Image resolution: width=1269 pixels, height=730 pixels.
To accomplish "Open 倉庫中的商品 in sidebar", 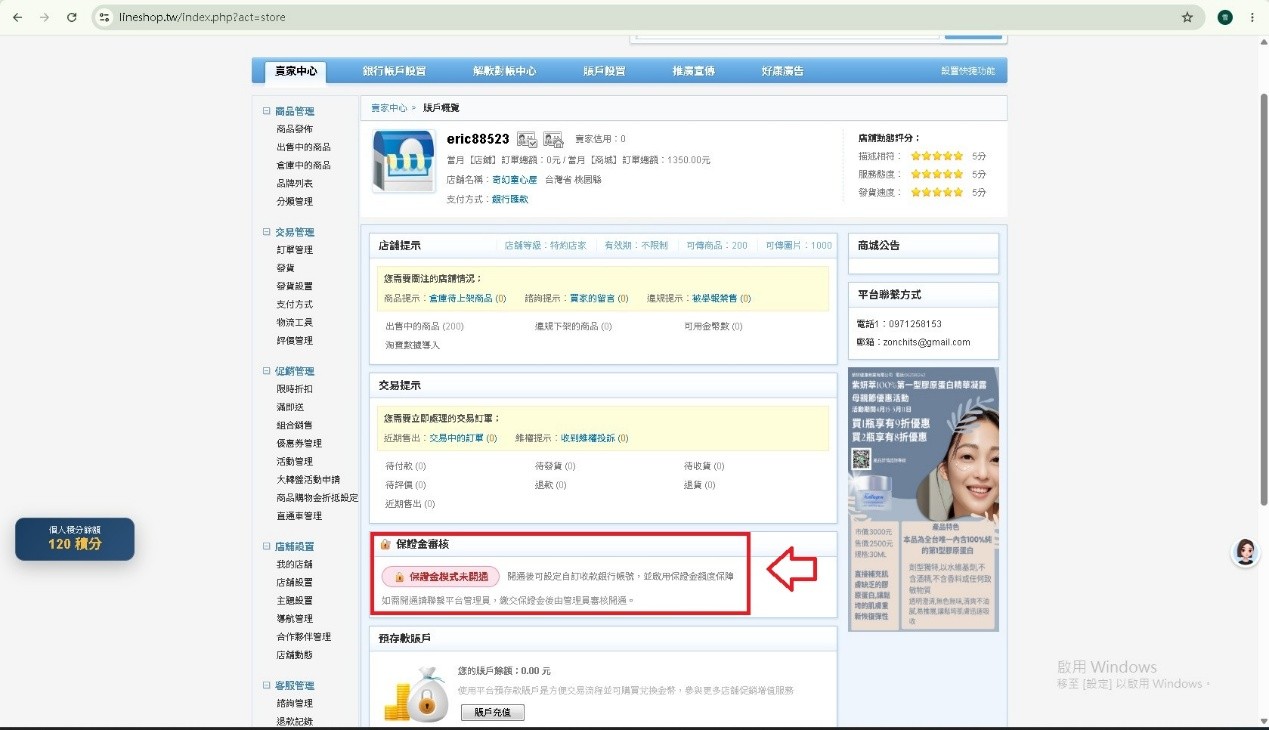I will 303,165.
